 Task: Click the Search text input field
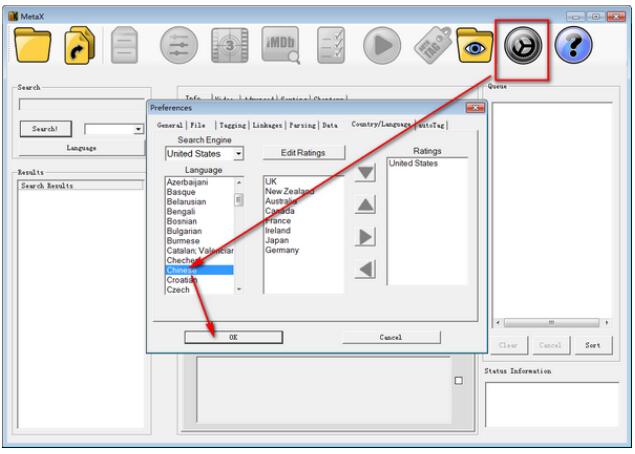tap(81, 105)
